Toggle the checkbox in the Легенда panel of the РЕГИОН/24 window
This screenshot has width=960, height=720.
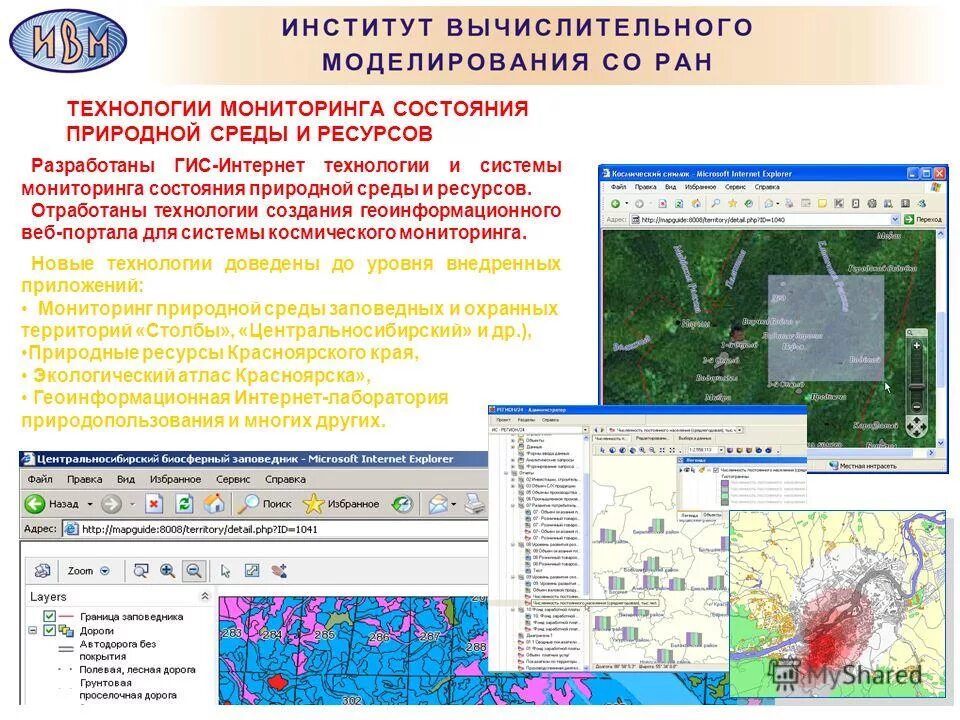click(716, 470)
